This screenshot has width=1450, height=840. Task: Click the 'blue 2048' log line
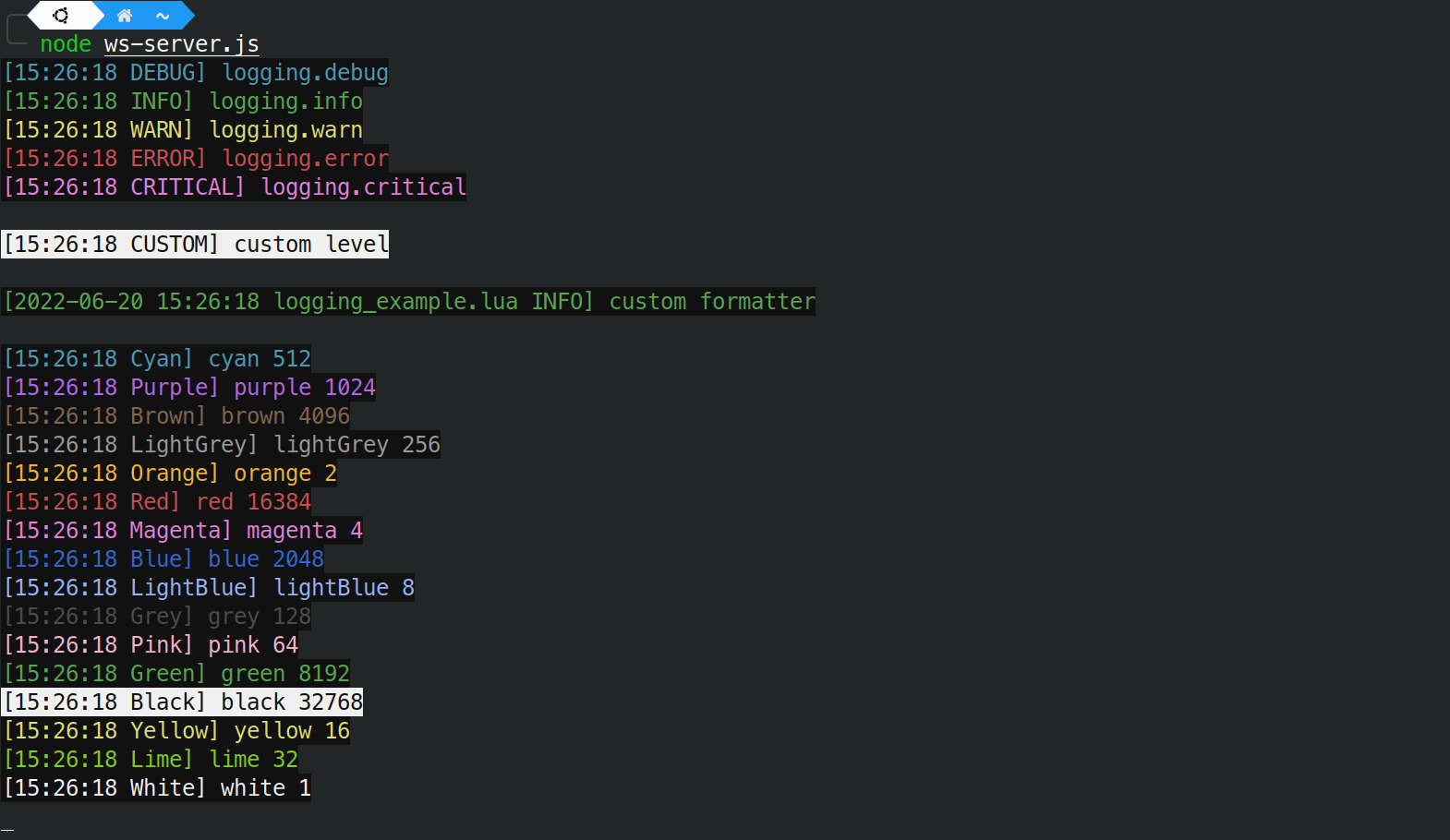pos(163,558)
